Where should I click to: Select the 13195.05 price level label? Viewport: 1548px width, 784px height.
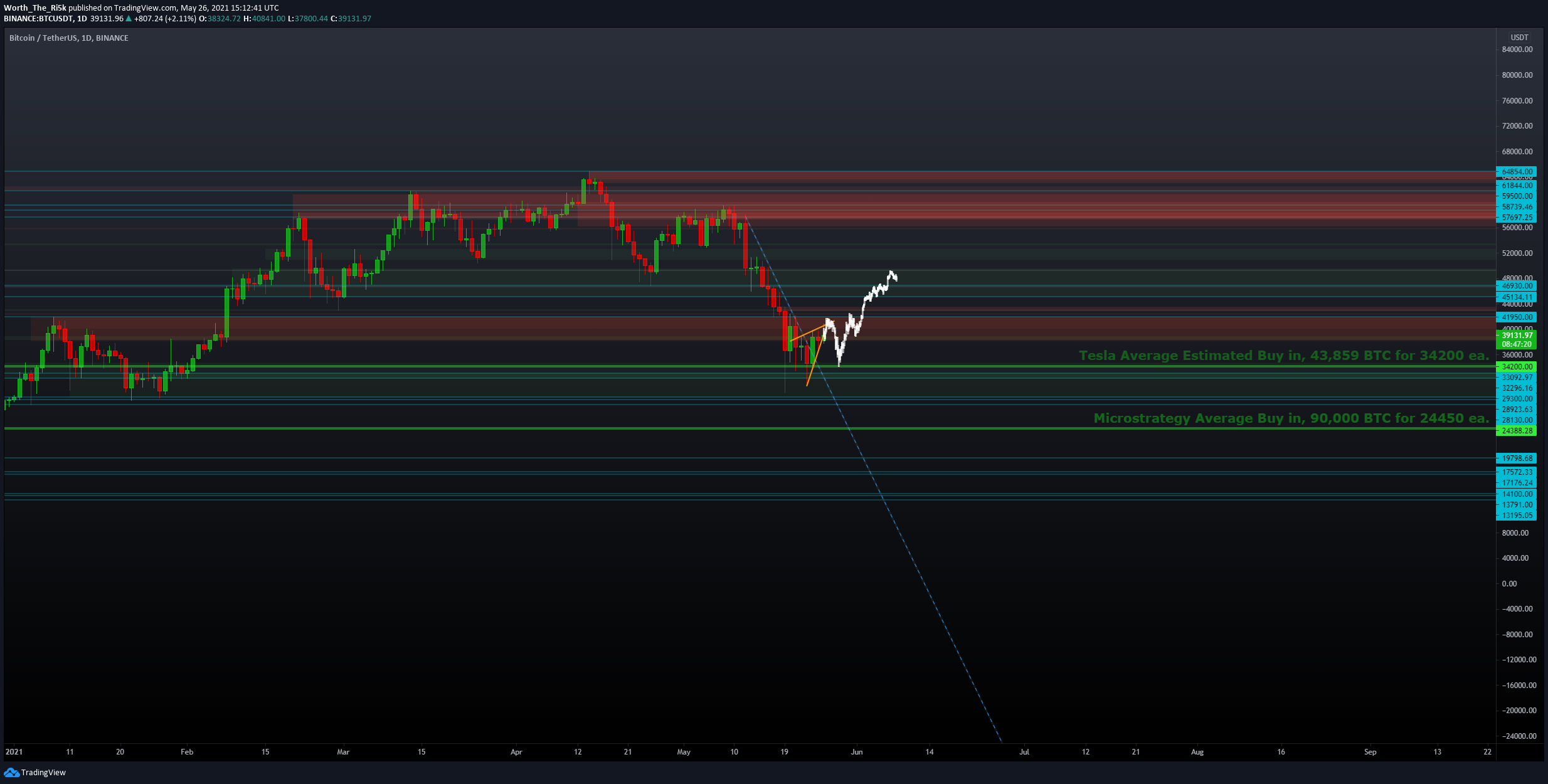click(1517, 516)
